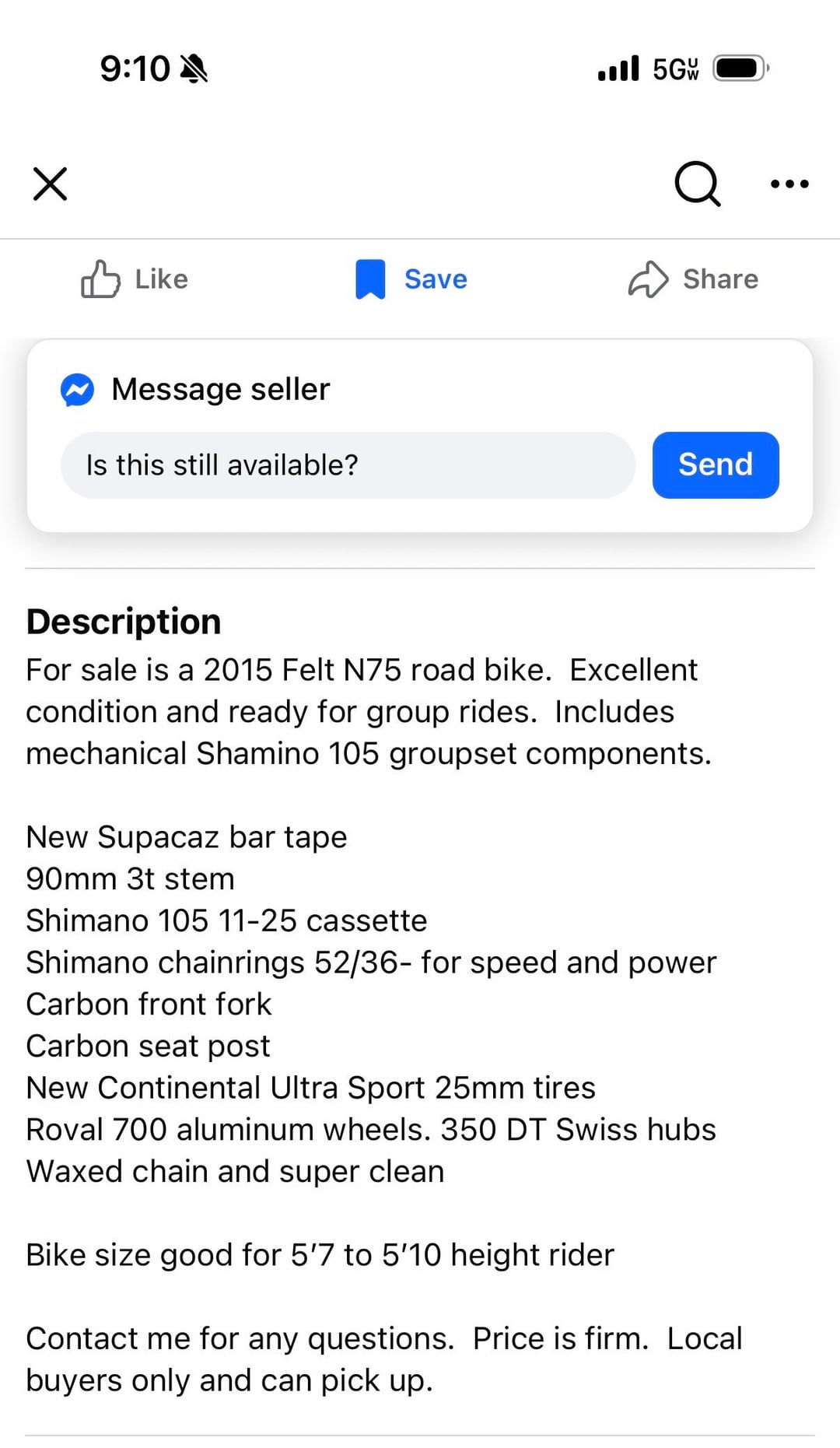Tap the Messenger icon beside Message seller
The height and width of the screenshot is (1448, 840).
pos(78,390)
